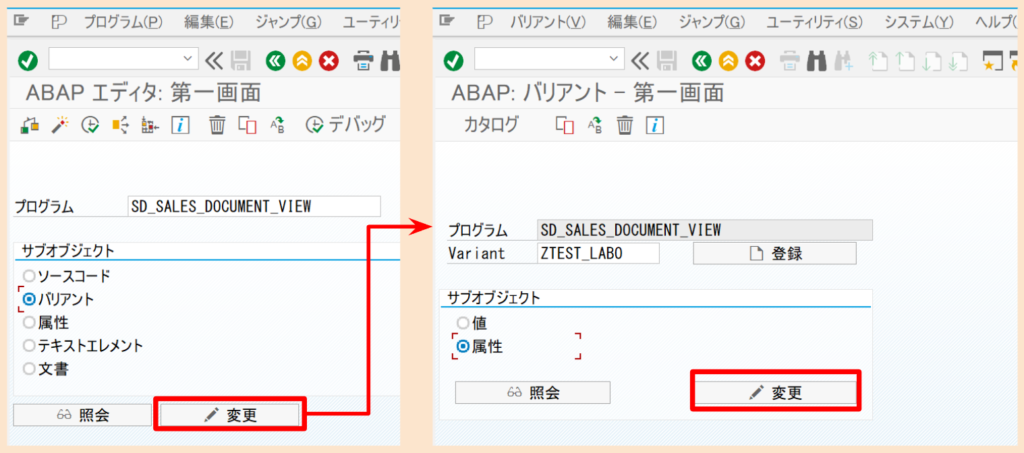The height and width of the screenshot is (453, 1024).
Task: Click green Enter checkmark in Variant window
Action: click(453, 61)
